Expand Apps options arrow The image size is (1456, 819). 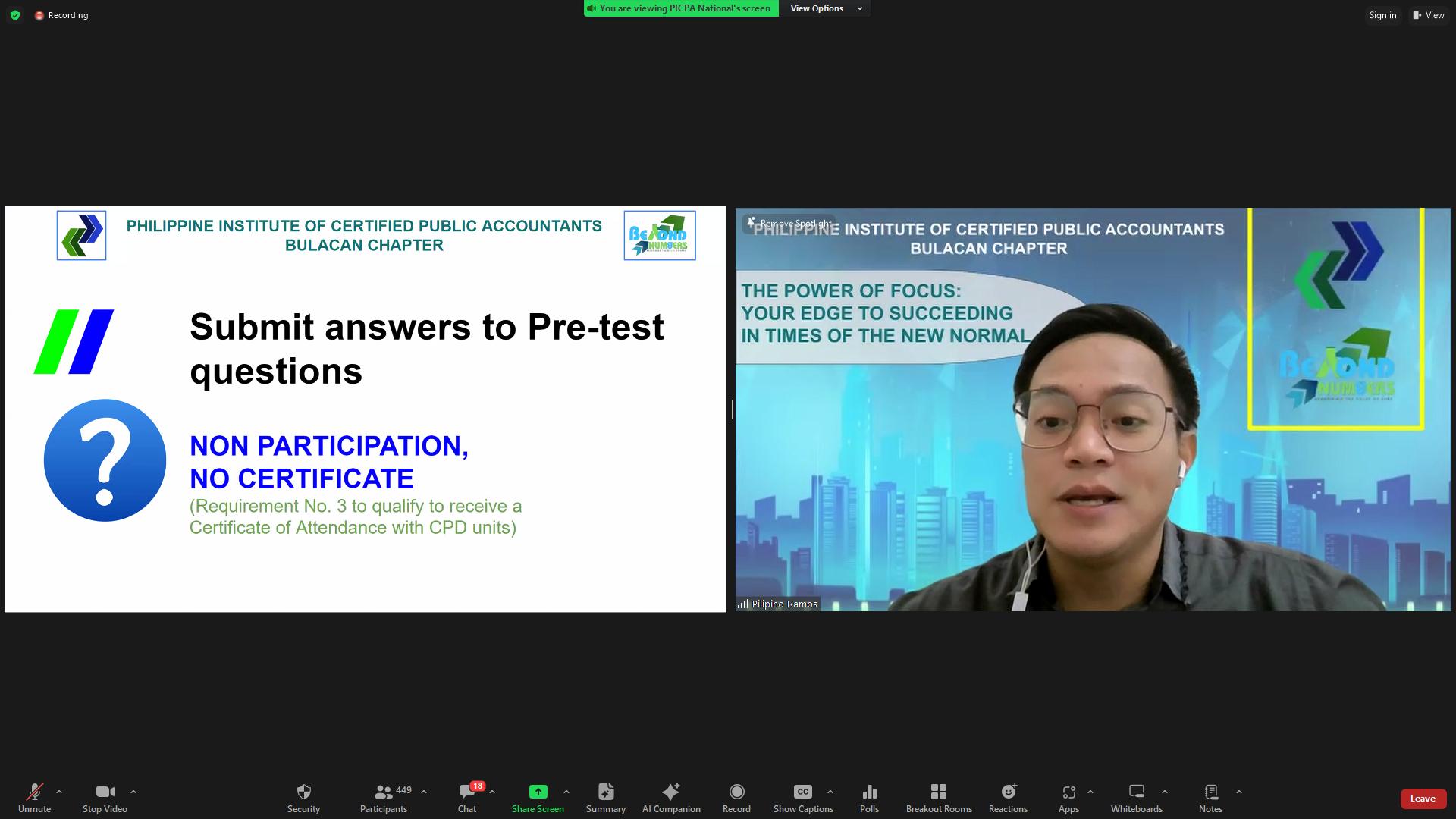(x=1090, y=792)
